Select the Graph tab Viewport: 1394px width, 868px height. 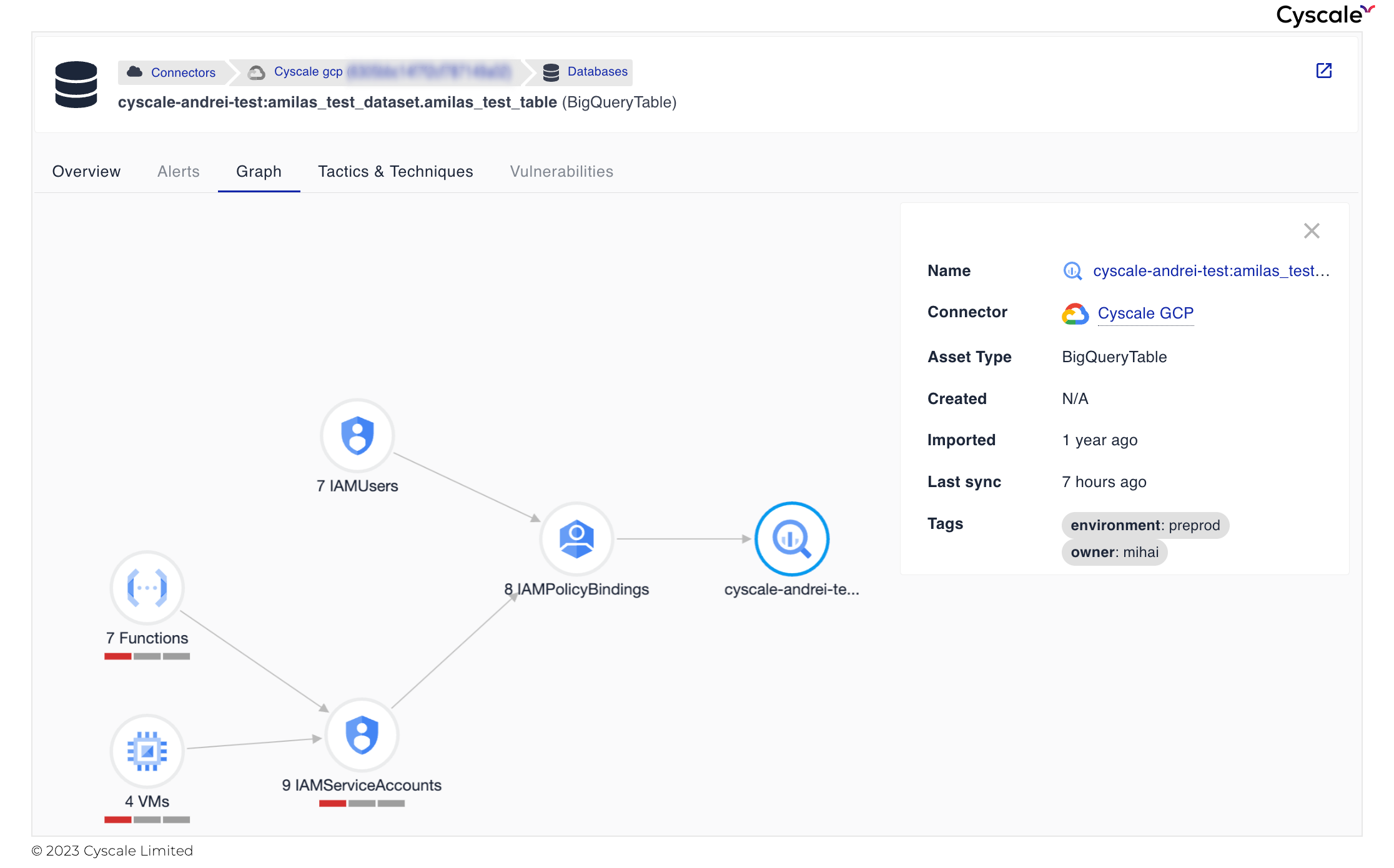[x=259, y=172]
